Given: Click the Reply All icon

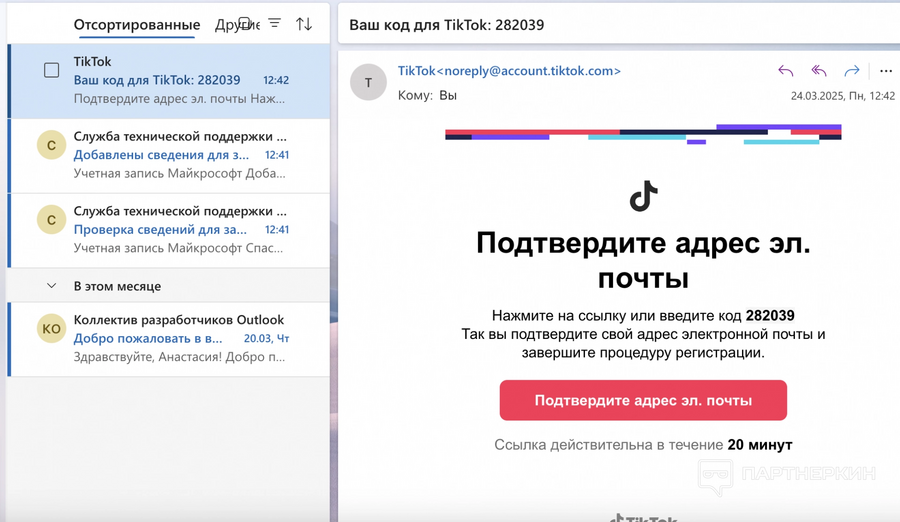Looking at the screenshot, I should point(818,71).
